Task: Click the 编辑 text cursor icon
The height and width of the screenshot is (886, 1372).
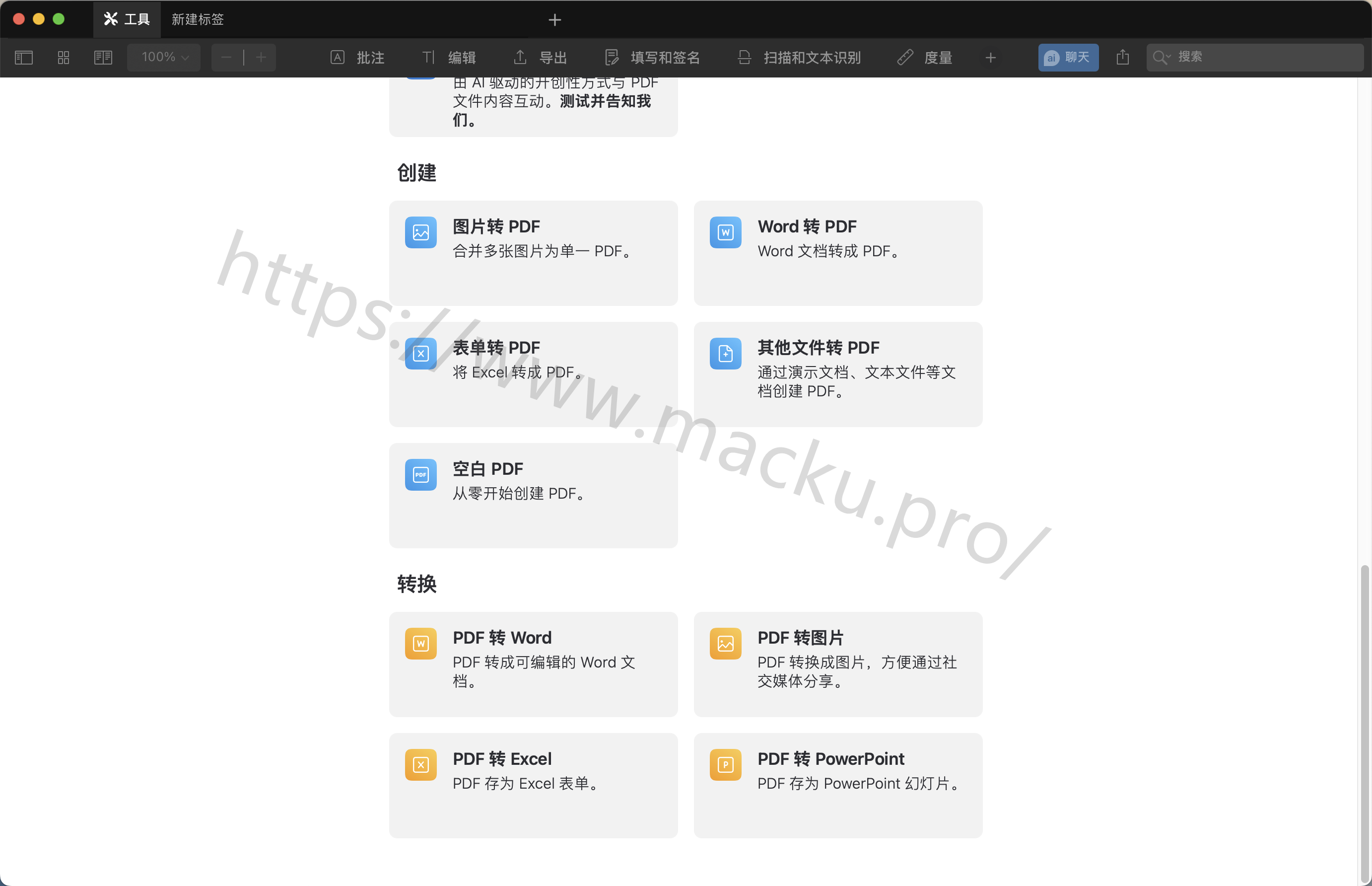Action: (x=428, y=57)
